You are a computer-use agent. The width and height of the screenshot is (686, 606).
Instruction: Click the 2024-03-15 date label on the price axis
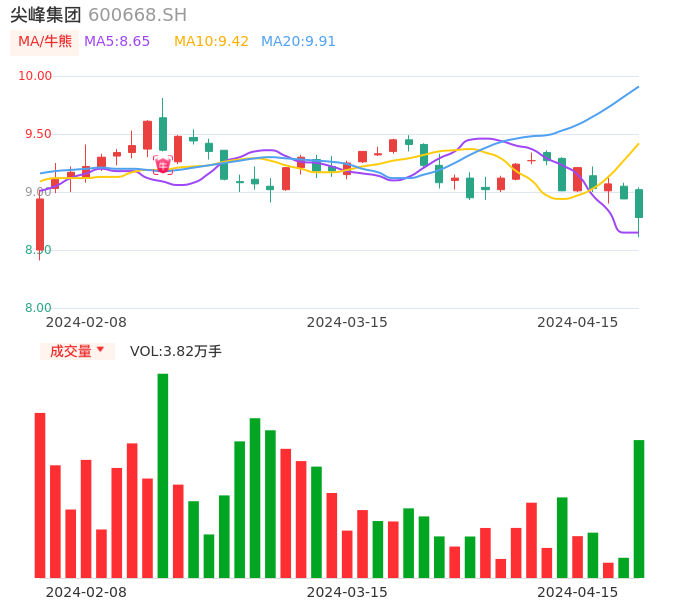pyautogui.click(x=347, y=322)
